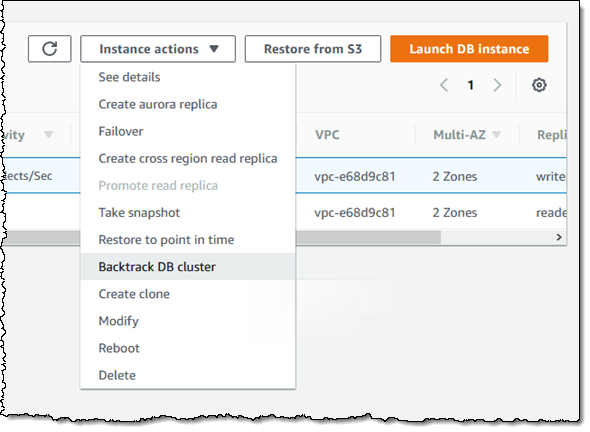Viewport: 590px width, 432px height.
Task: Open the table settings gear icon
Action: coord(539,85)
